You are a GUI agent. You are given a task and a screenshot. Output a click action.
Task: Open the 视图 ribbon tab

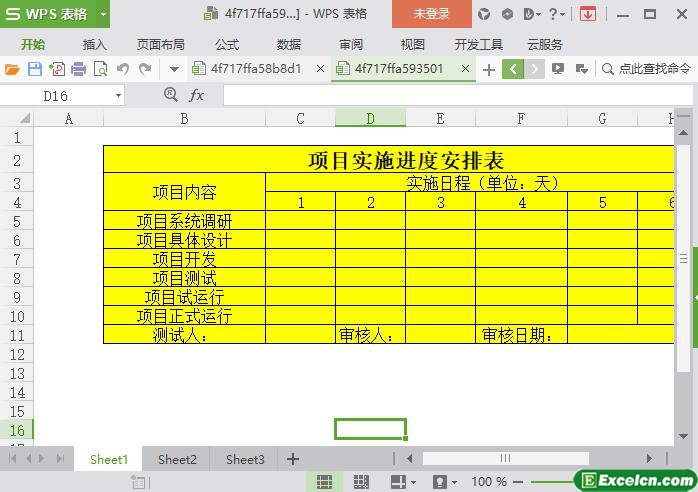pos(413,45)
